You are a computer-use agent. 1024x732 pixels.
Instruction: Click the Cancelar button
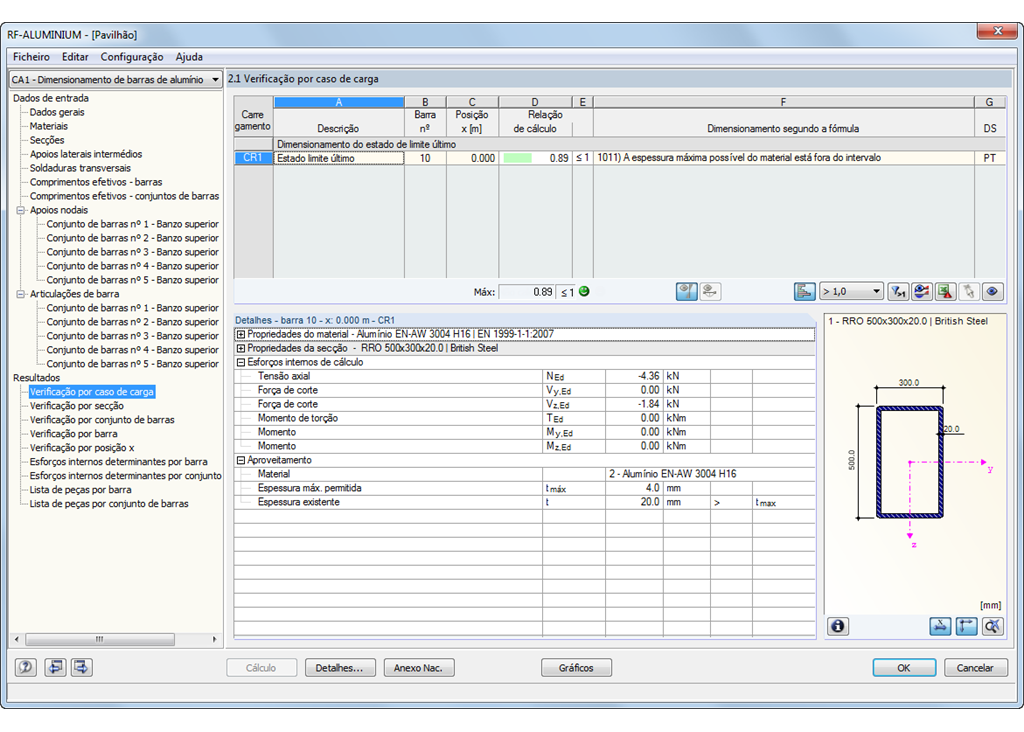(x=975, y=668)
